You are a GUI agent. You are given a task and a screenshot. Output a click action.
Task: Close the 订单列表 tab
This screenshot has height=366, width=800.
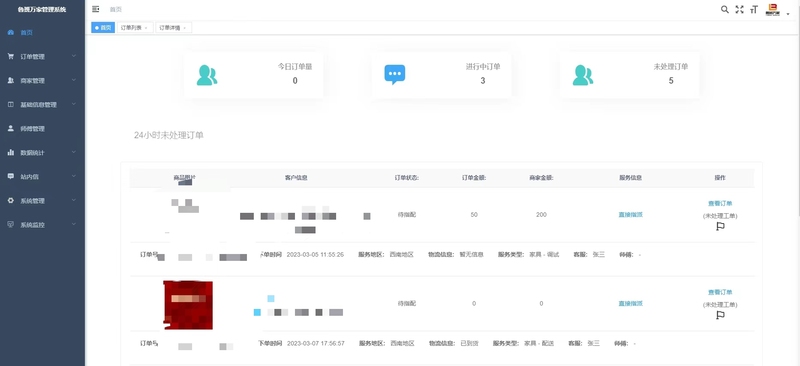point(146,28)
